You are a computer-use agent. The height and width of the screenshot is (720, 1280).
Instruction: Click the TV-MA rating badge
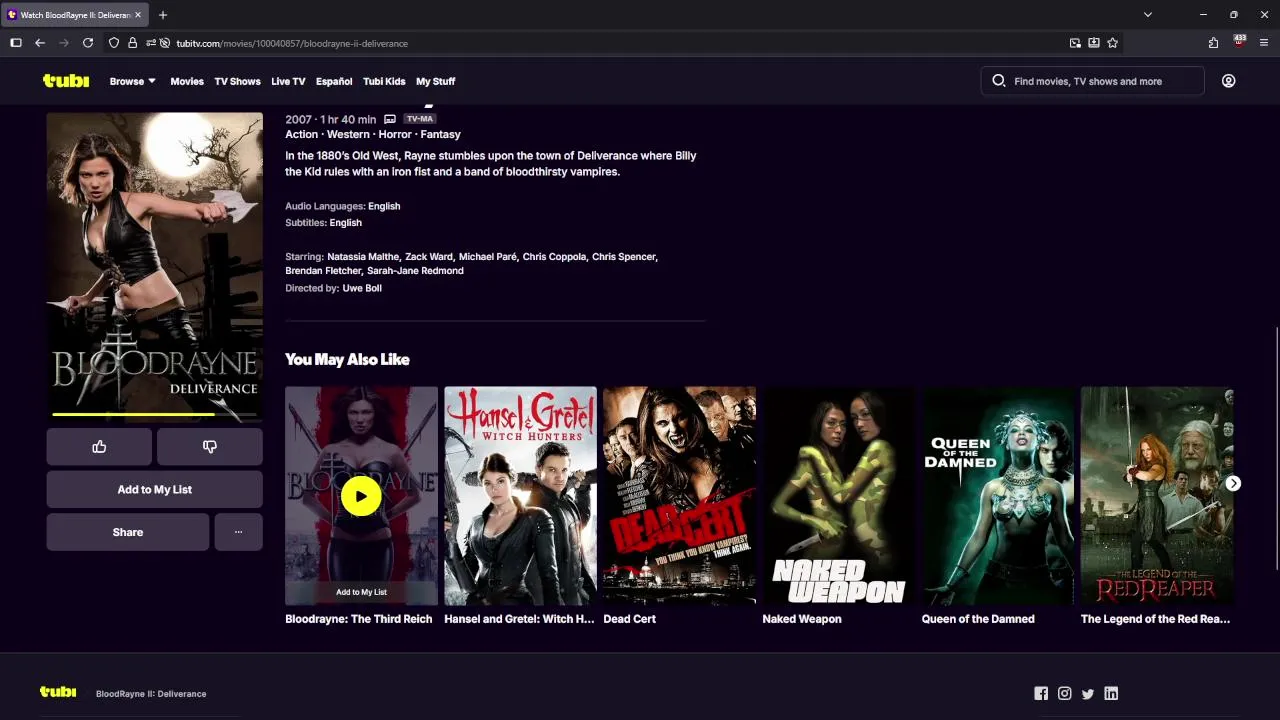coord(419,119)
